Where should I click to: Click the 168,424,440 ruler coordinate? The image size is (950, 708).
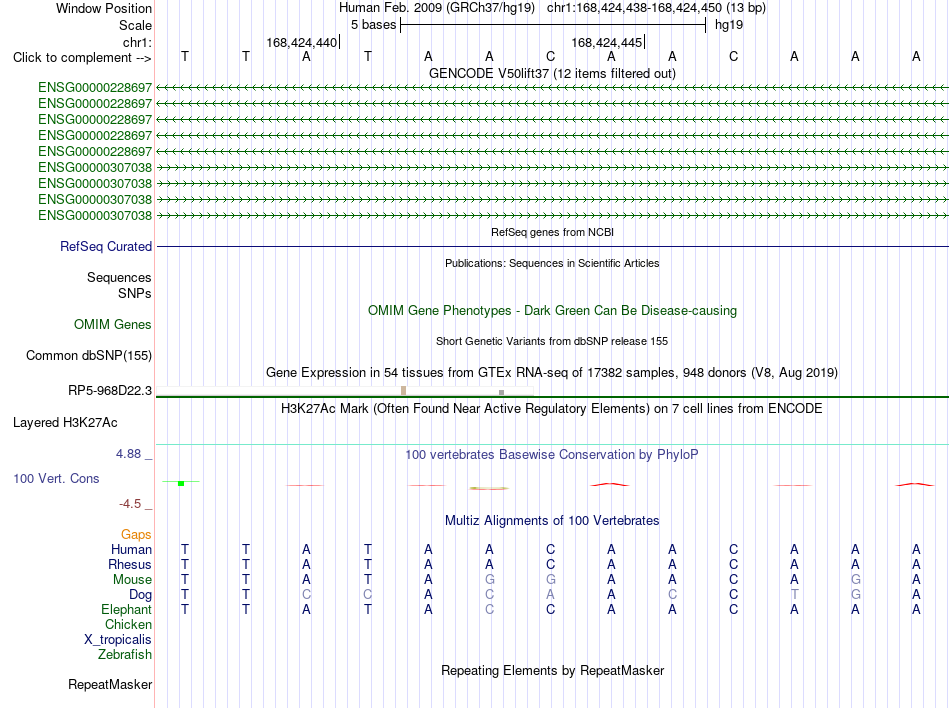pos(302,42)
